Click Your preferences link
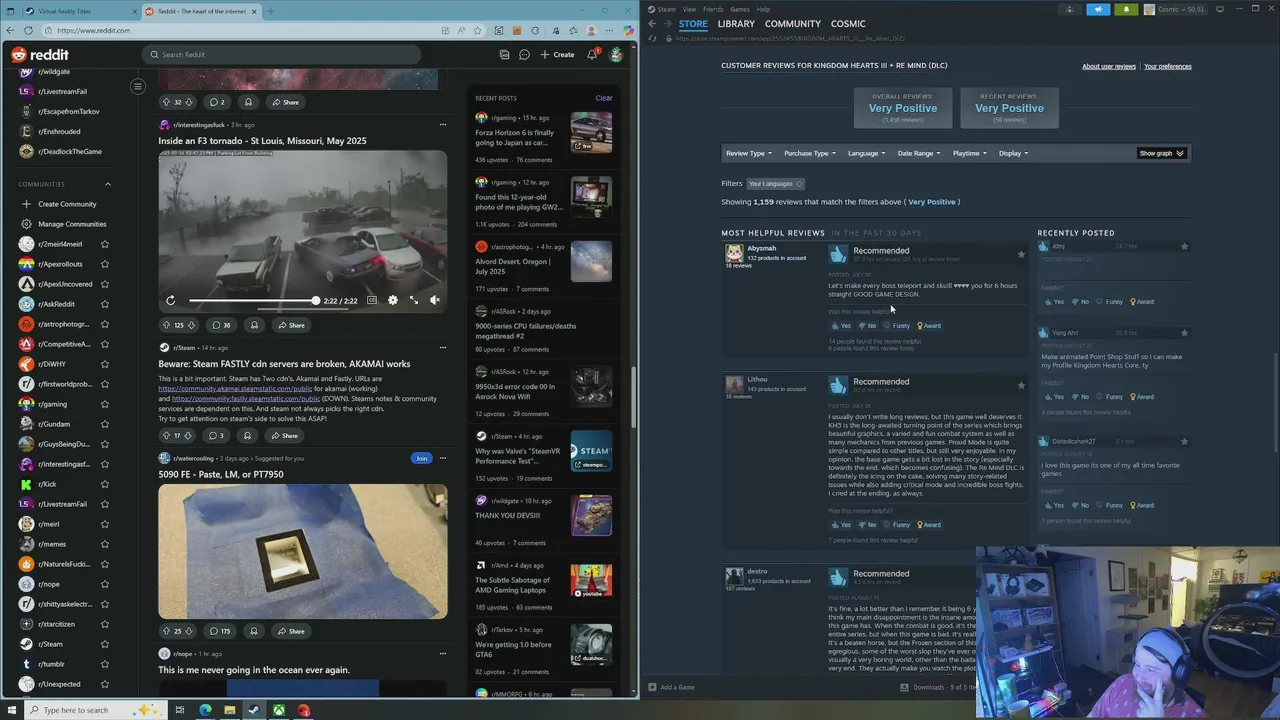The image size is (1280, 720). tap(1168, 66)
